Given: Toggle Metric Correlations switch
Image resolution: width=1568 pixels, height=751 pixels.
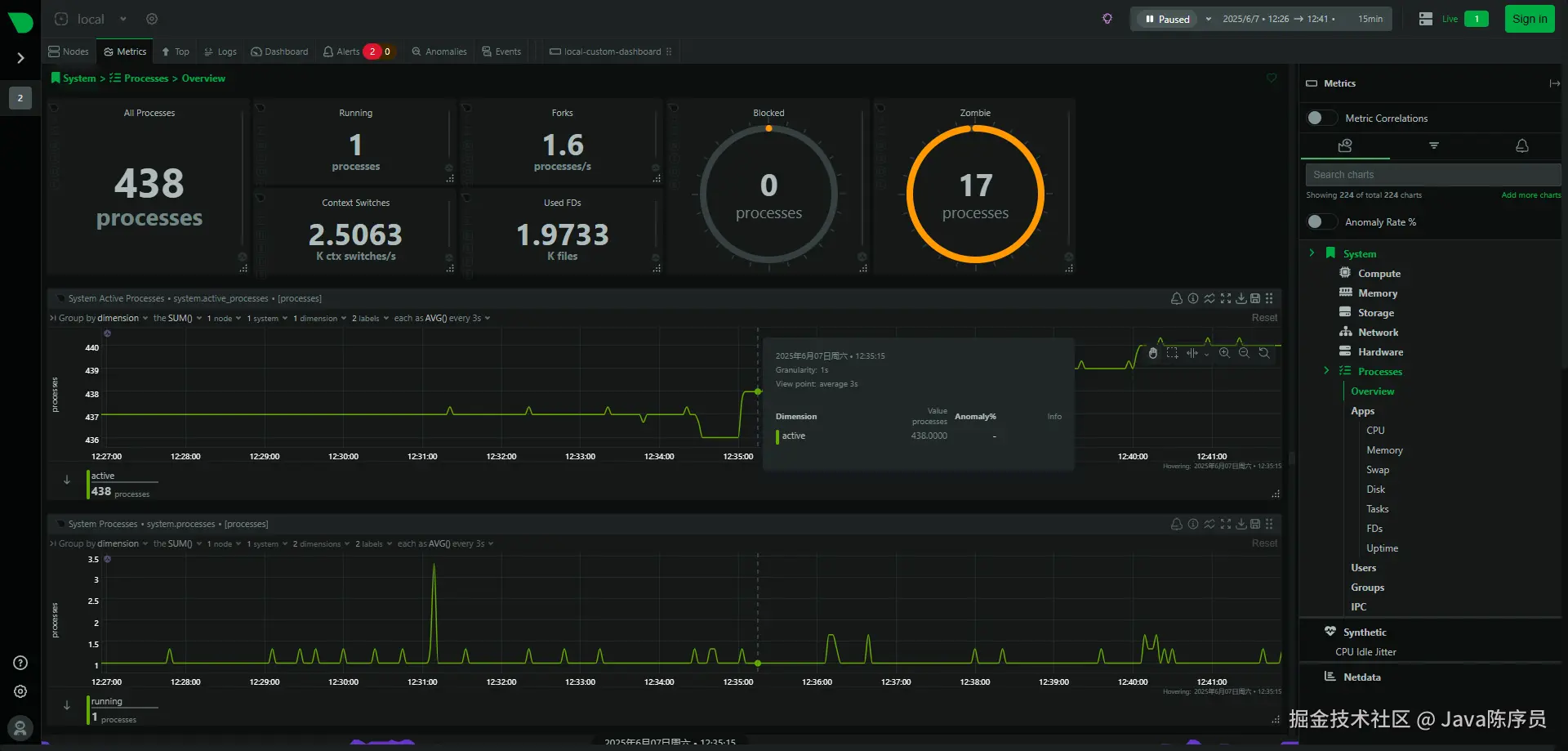Looking at the screenshot, I should pyautogui.click(x=1321, y=118).
